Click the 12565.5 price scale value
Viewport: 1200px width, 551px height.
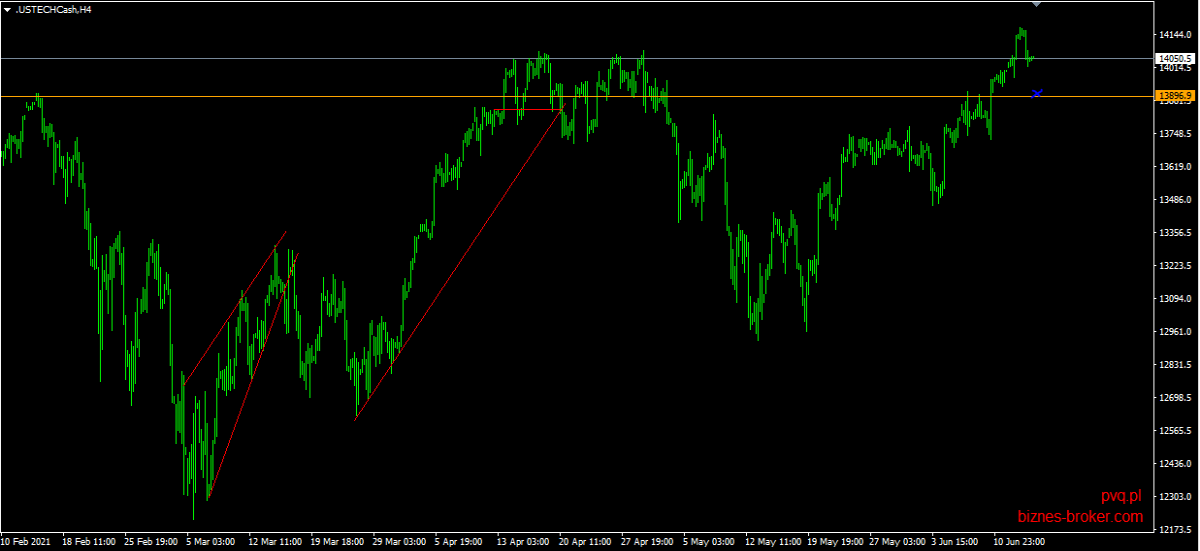[x=1174, y=431]
